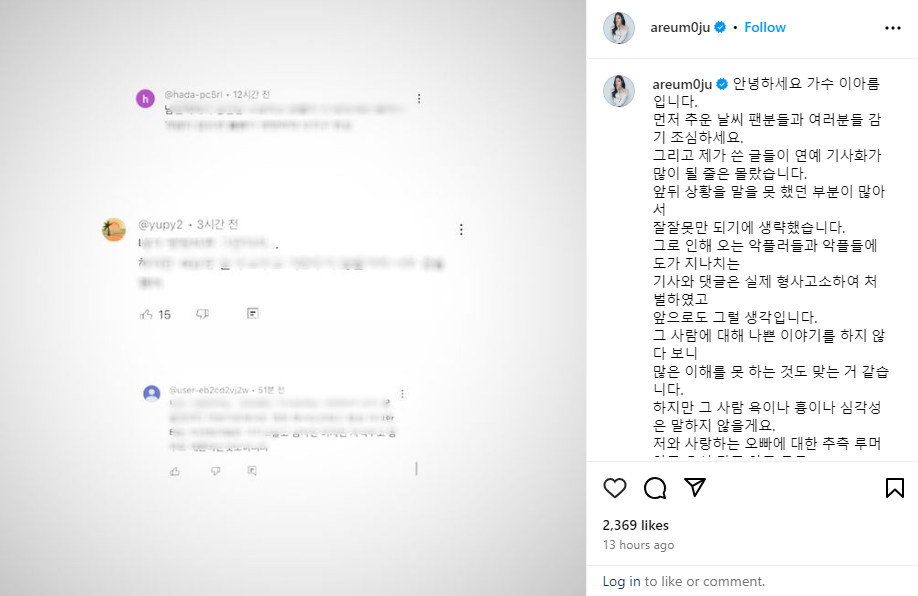Thumbs-up the @user-eb2cd2vj2w comment
The image size is (918, 596).
tap(175, 471)
